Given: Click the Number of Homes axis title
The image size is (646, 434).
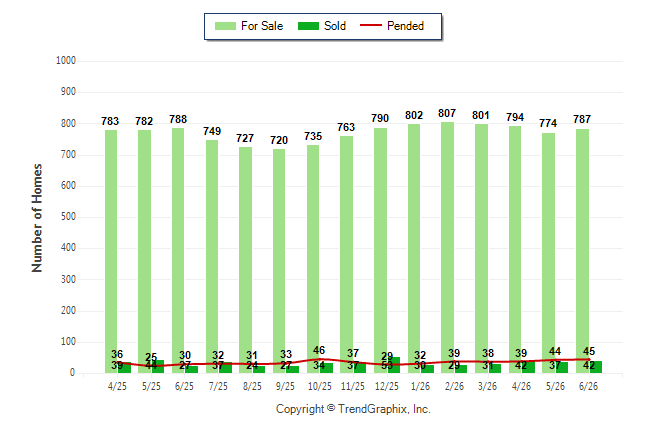Looking at the screenshot, I should (x=37, y=218).
